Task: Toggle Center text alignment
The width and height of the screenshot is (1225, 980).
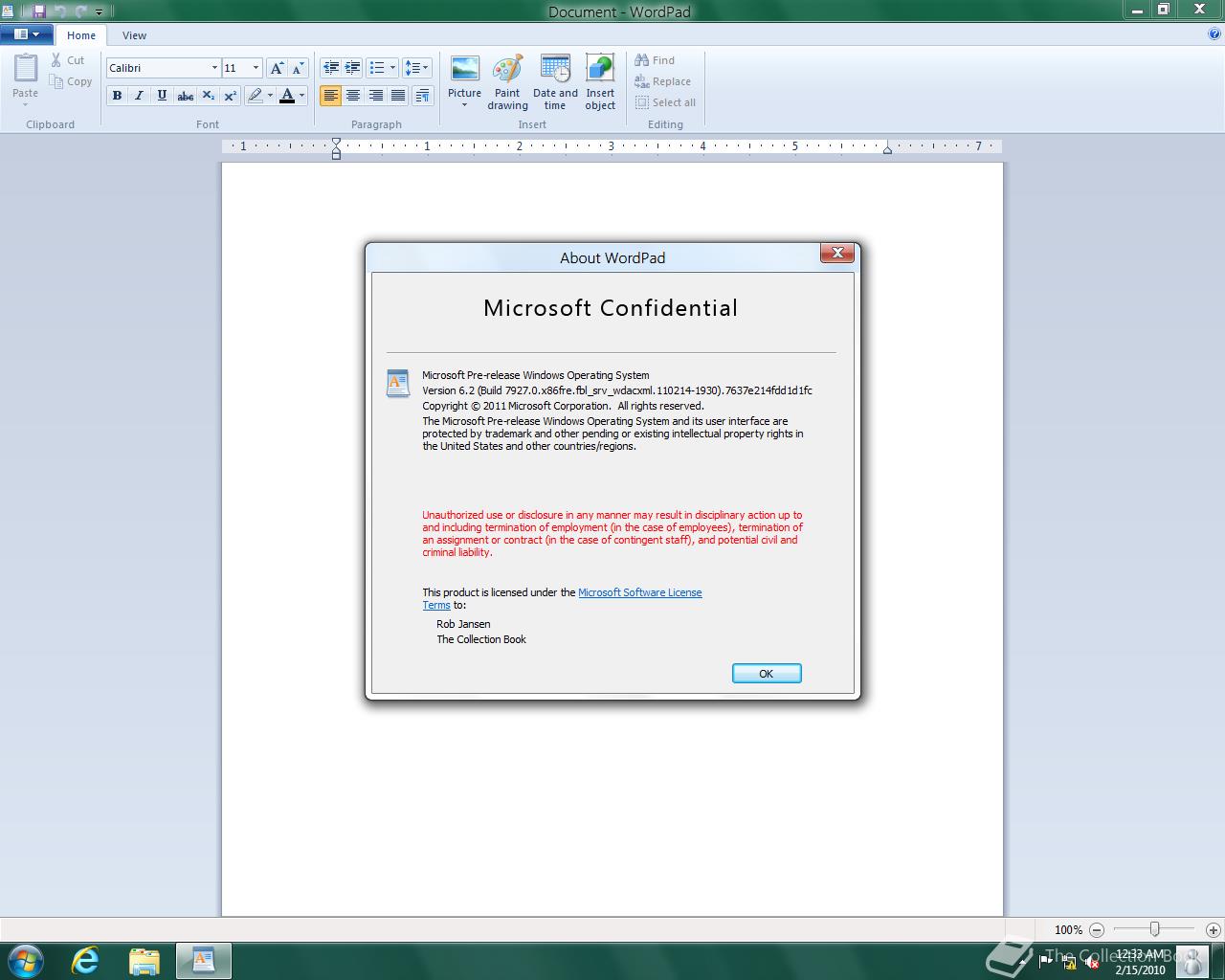Action: 353,95
